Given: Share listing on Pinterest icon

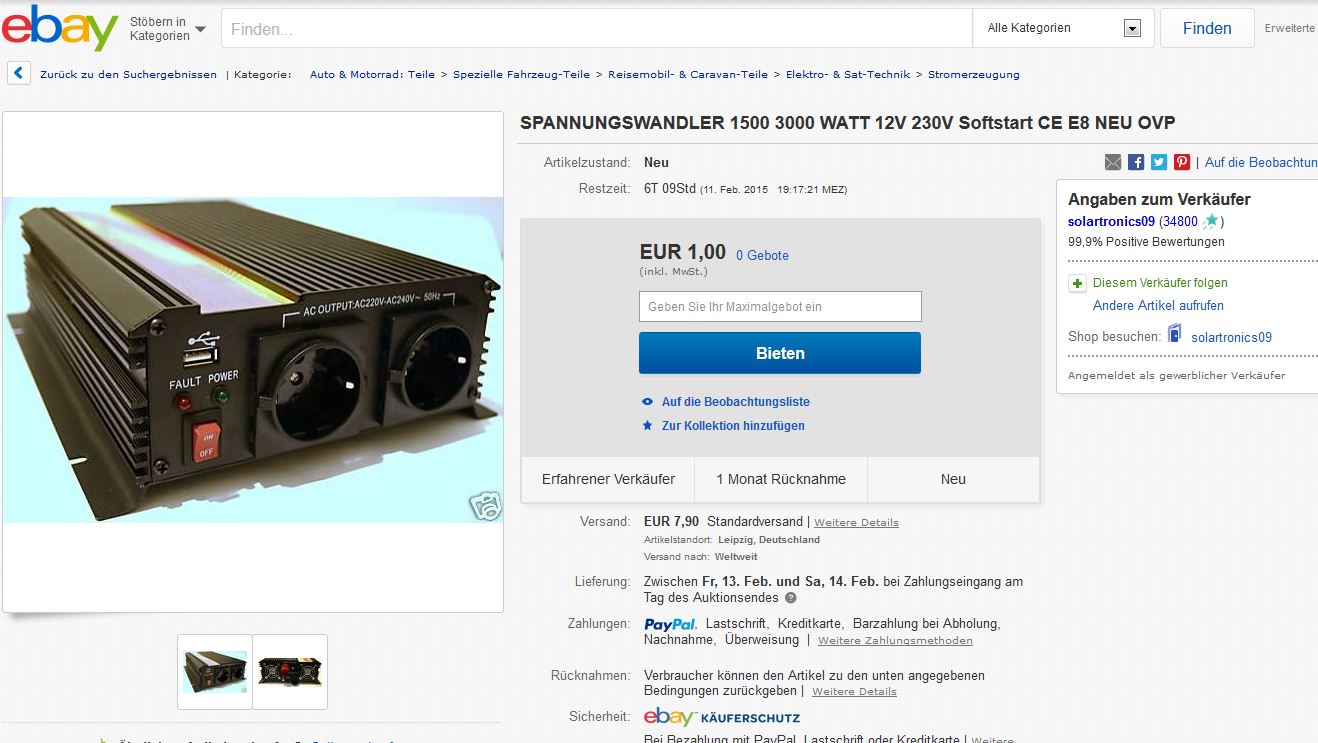Looking at the screenshot, I should [x=1182, y=162].
